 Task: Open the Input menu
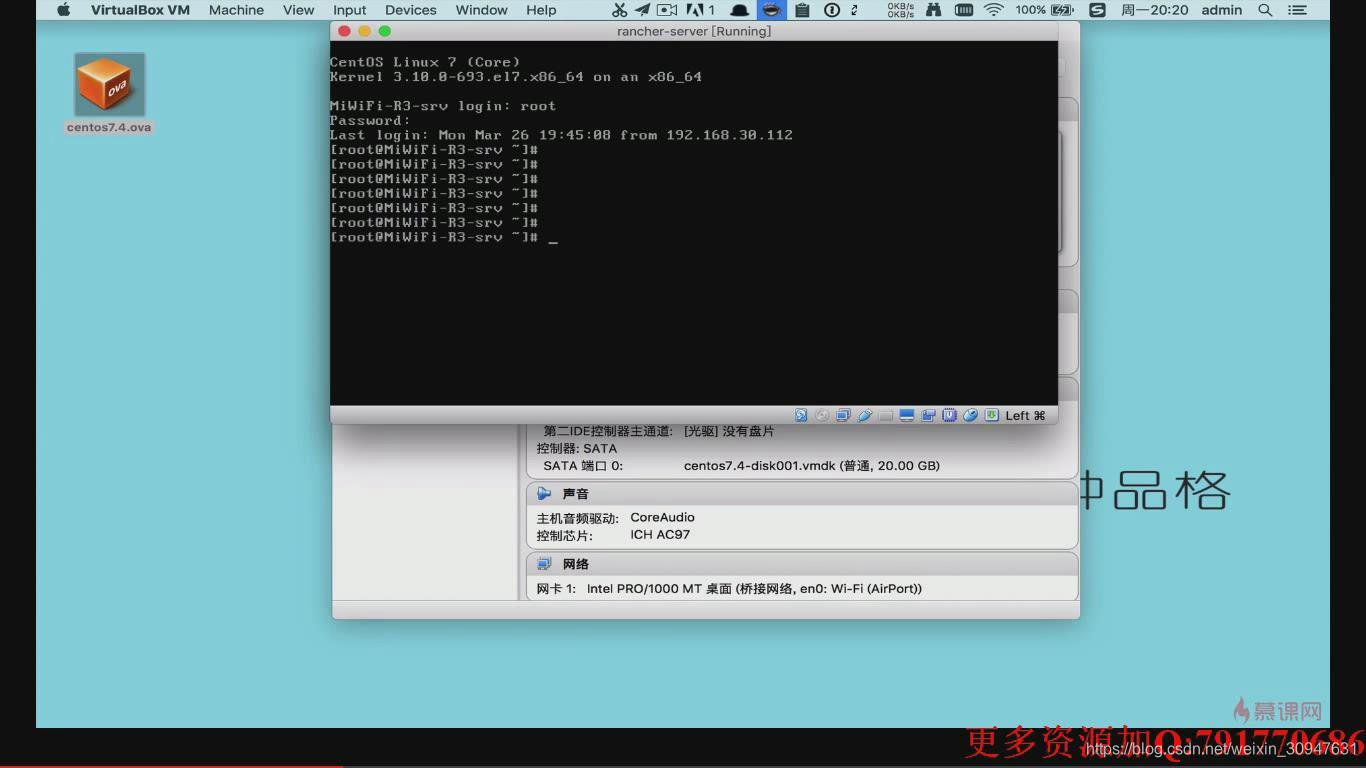tap(350, 10)
